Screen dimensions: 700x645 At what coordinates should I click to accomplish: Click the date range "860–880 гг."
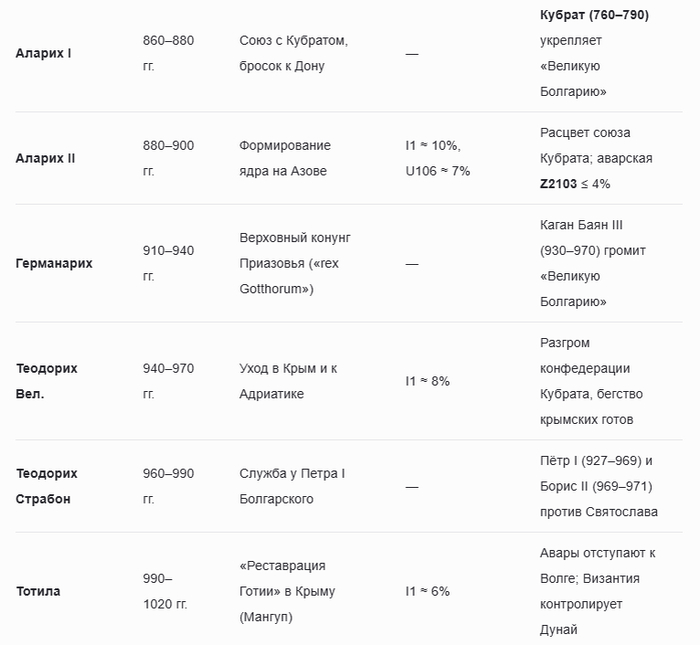(x=168, y=53)
